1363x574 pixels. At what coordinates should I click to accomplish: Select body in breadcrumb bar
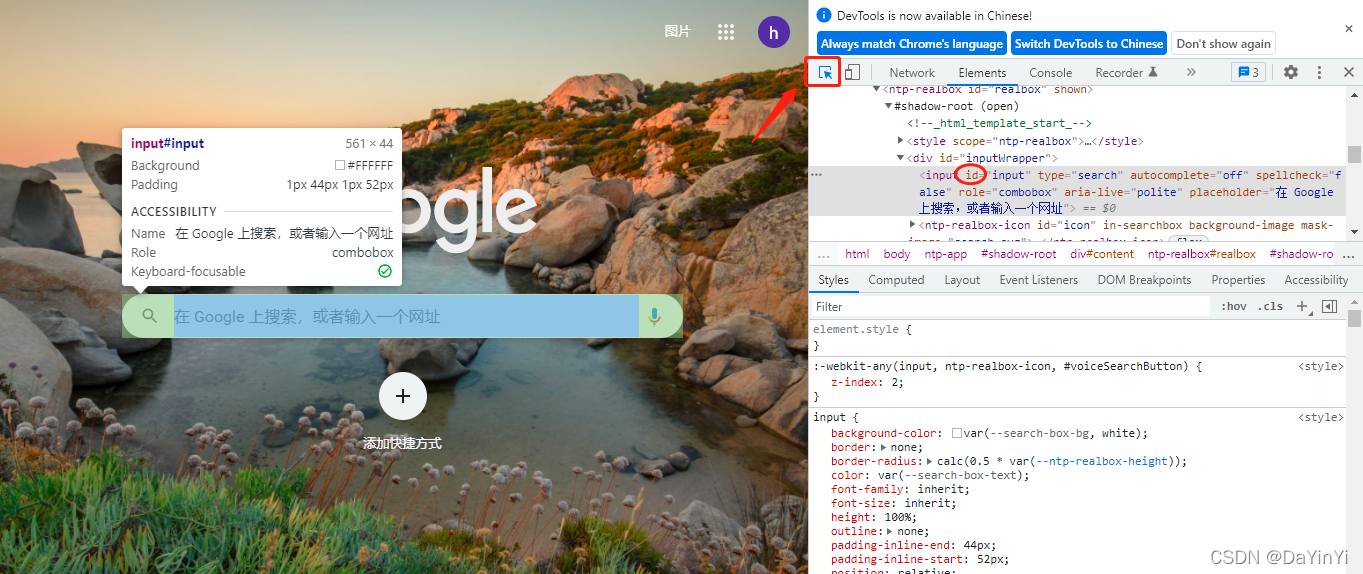(897, 254)
